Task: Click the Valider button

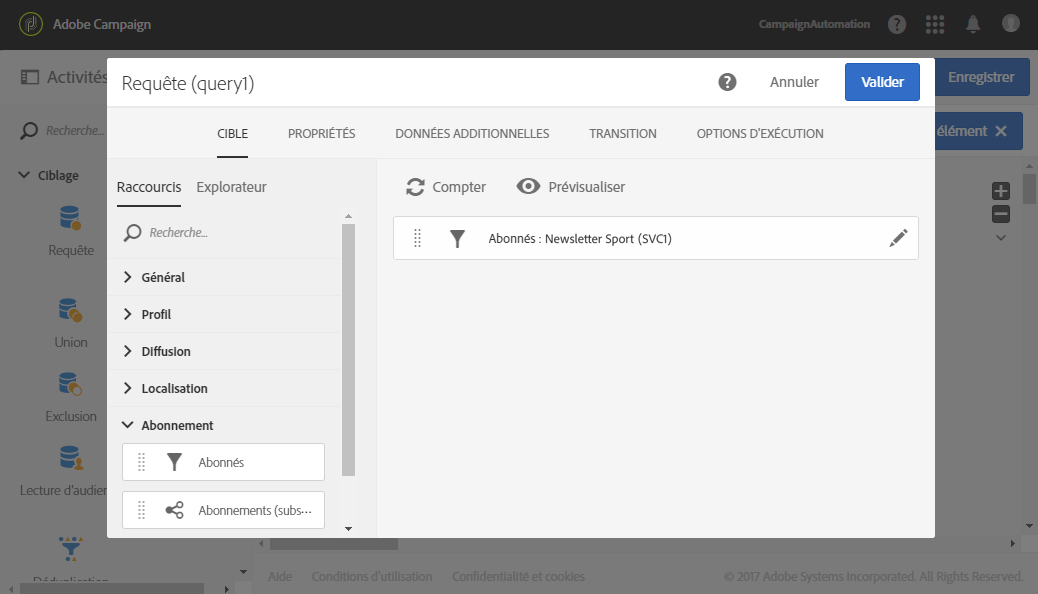Action: click(x=882, y=82)
